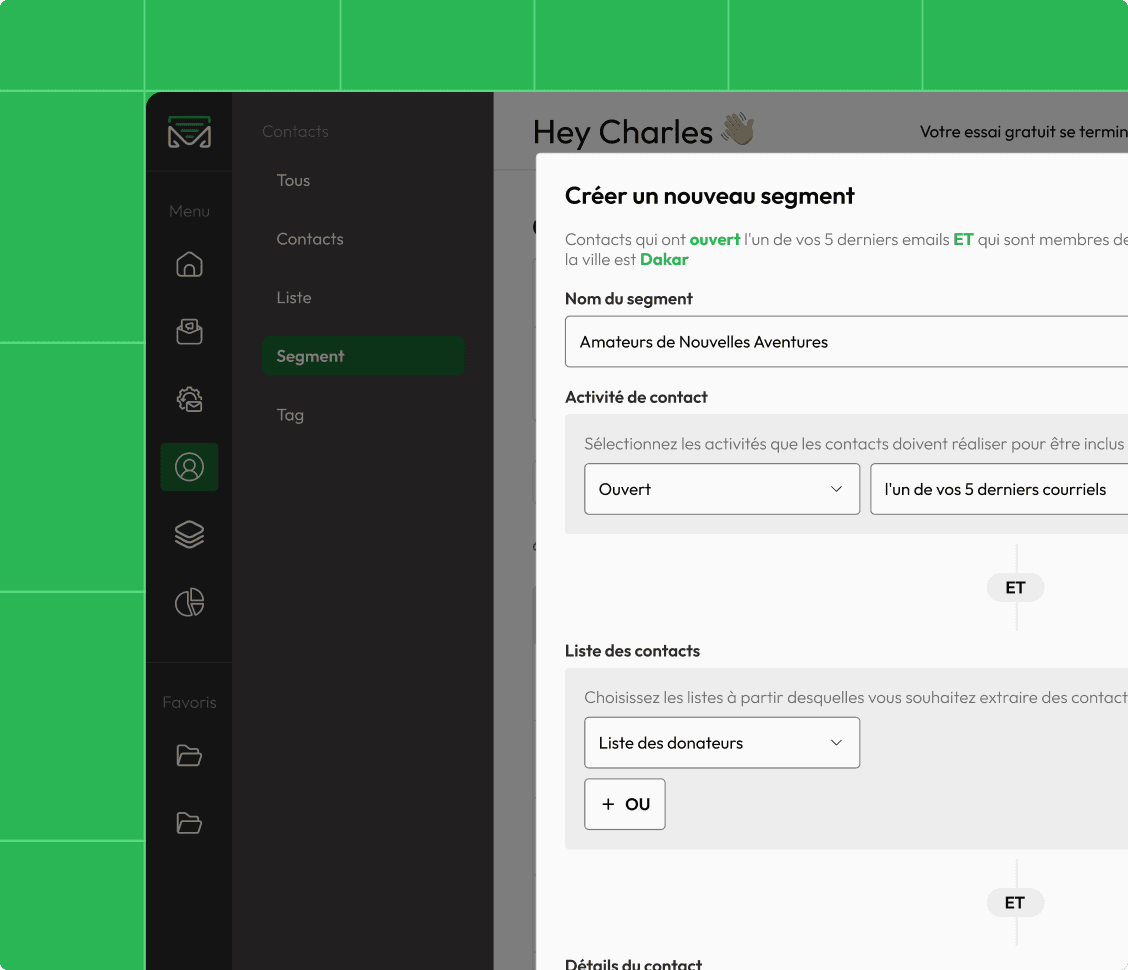This screenshot has width=1128, height=970.
Task: Click the 'Activité de contact' label
Action: coord(636,397)
